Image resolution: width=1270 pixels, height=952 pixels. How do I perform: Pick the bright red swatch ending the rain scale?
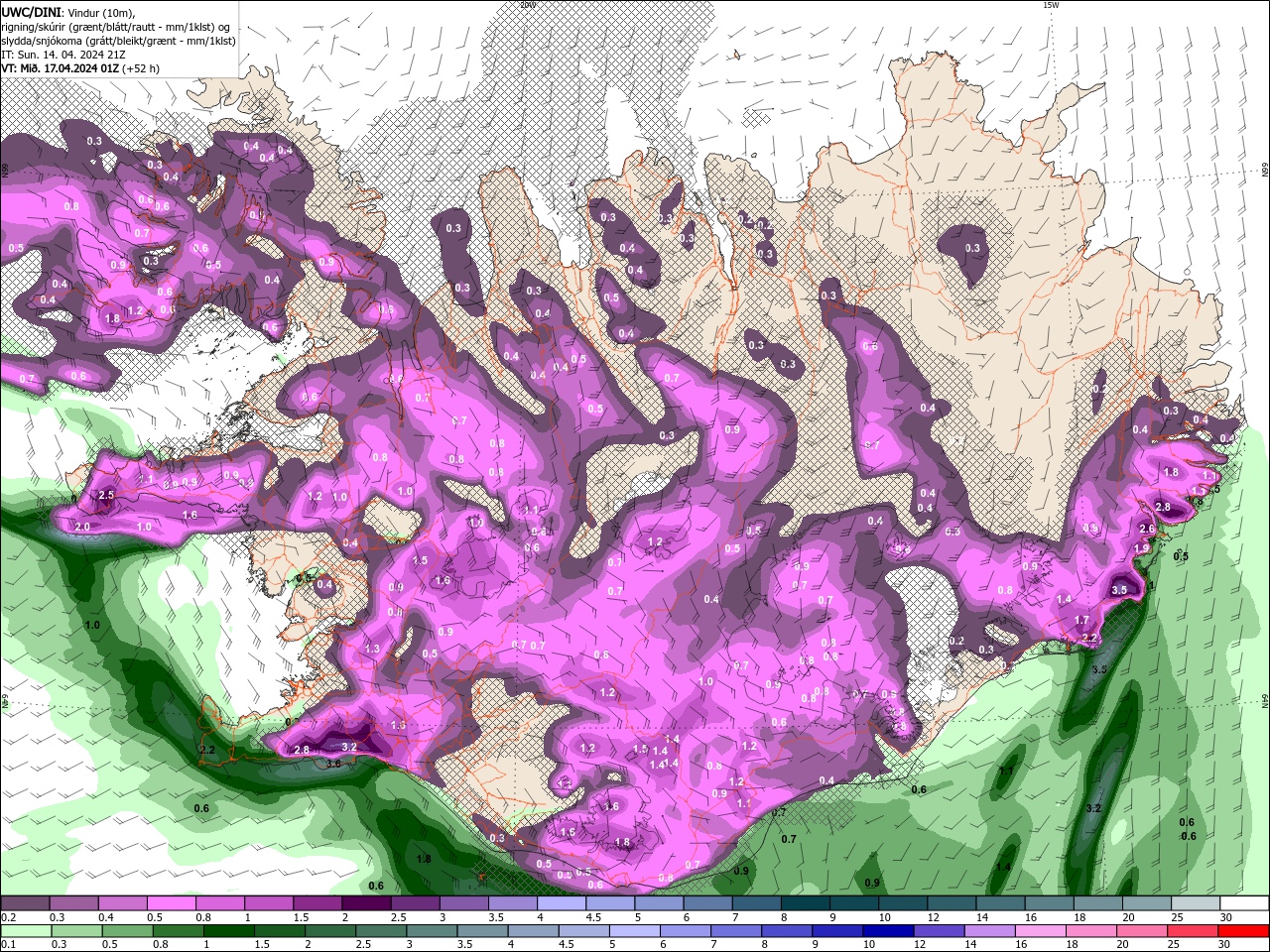coord(1244,931)
